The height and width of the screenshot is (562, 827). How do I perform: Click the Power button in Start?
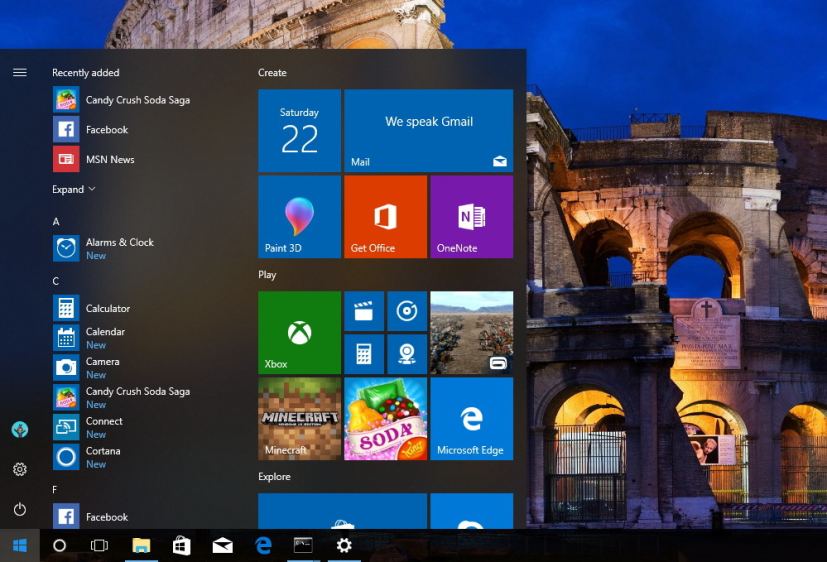tap(20, 509)
